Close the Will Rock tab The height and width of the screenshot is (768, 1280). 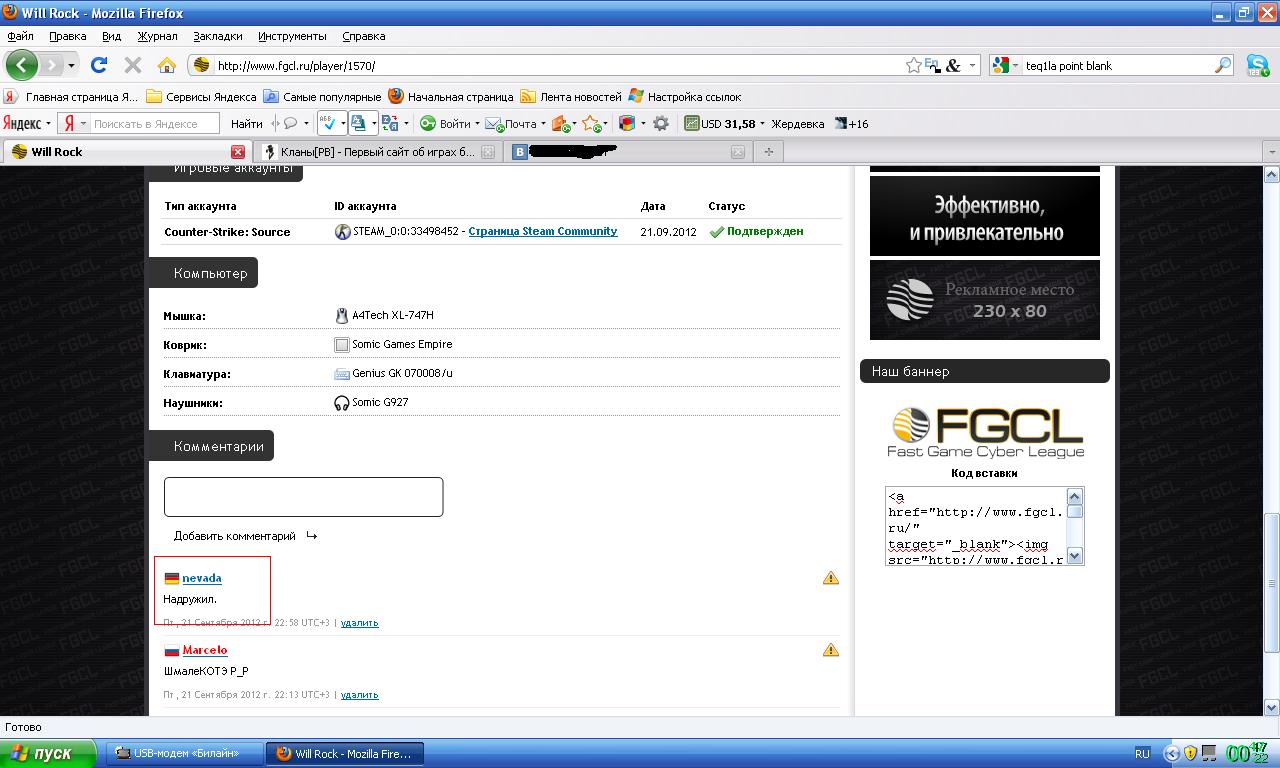(x=238, y=152)
